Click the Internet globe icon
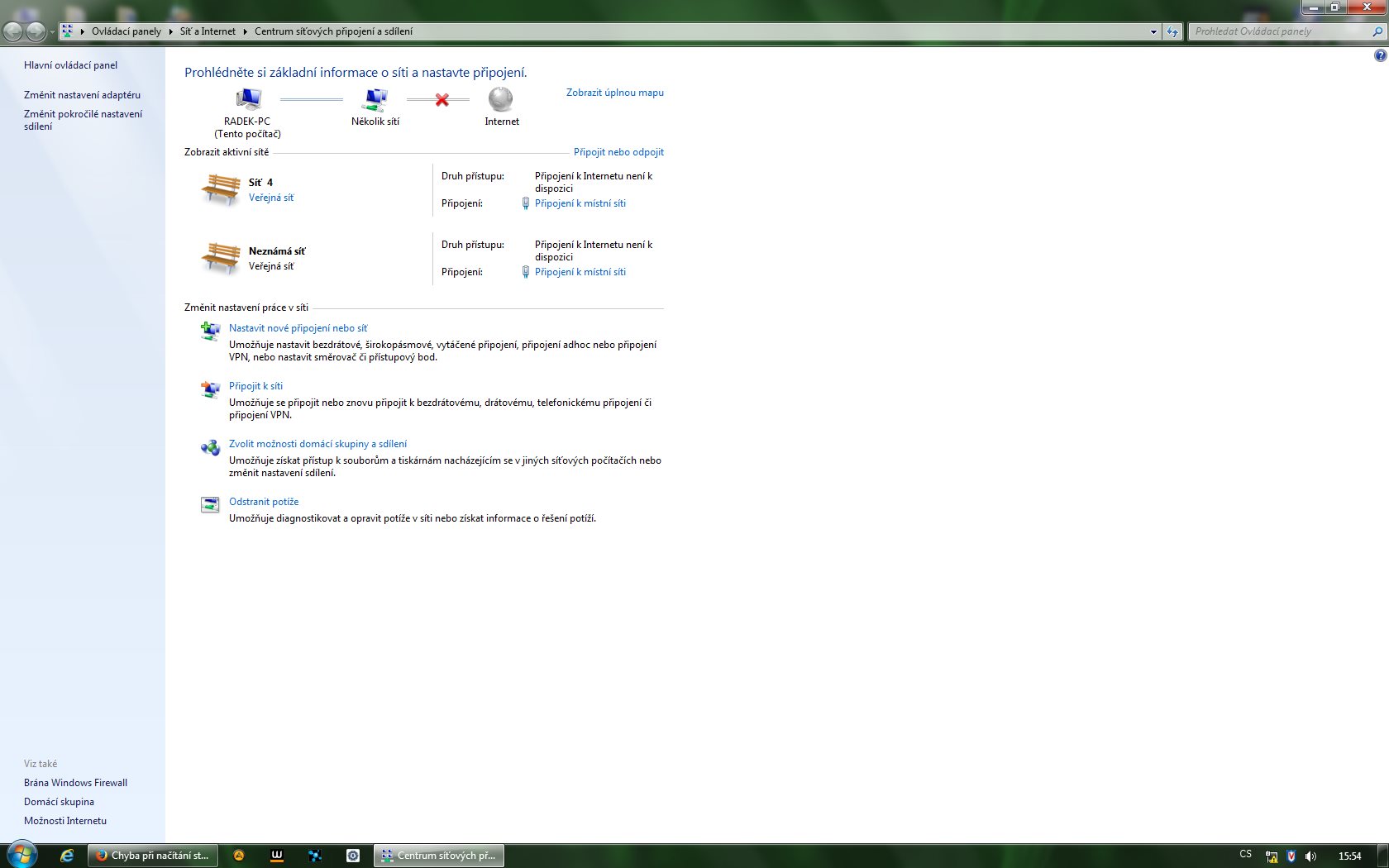The image size is (1389, 868). (501, 99)
